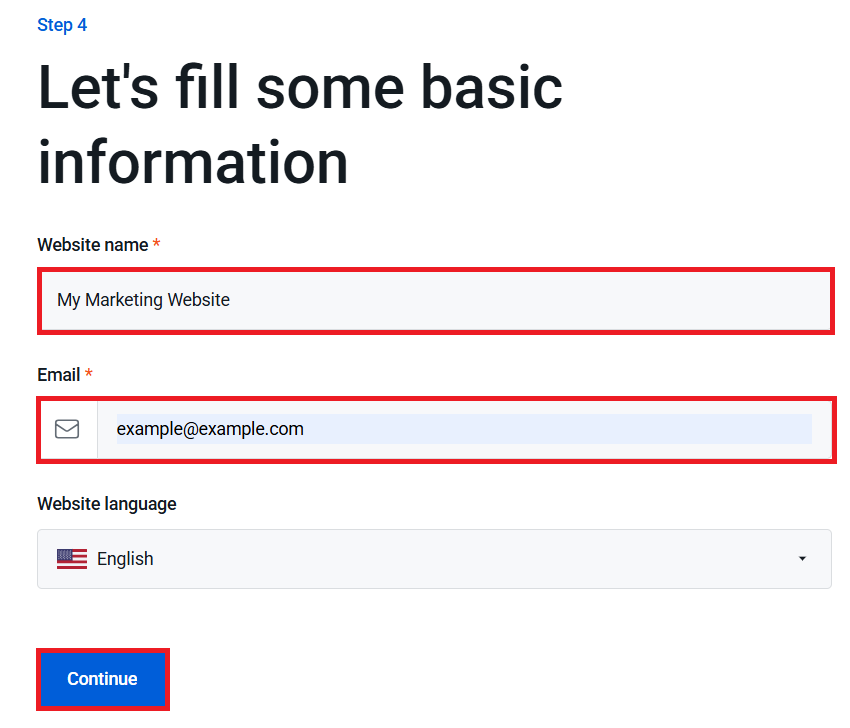The image size is (850, 728).
Task: Click the US flag icon beside English
Action: tap(72, 559)
